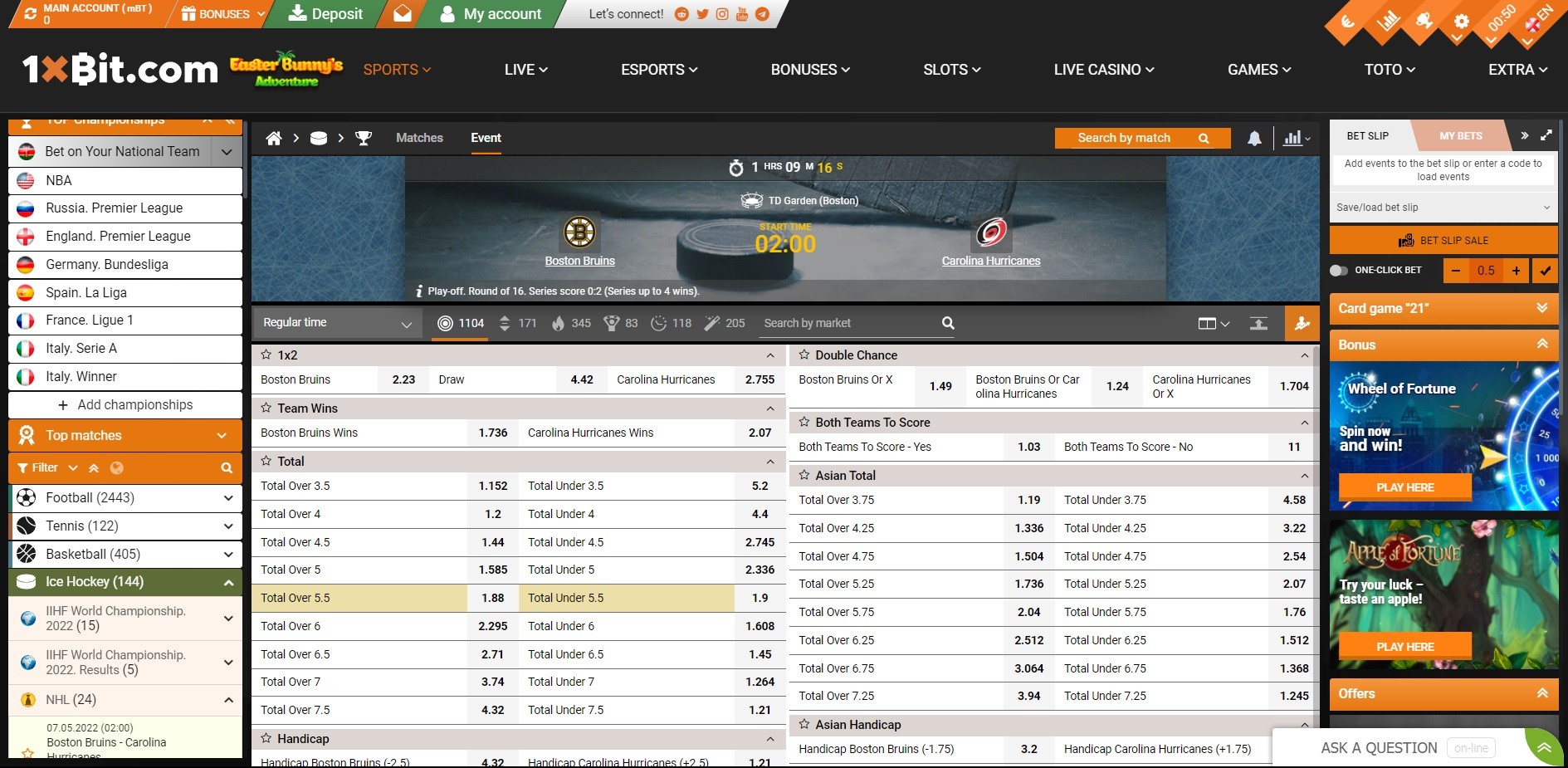Click the home breadcrumb icon above the match banner
1568x768 pixels.
pyautogui.click(x=274, y=138)
